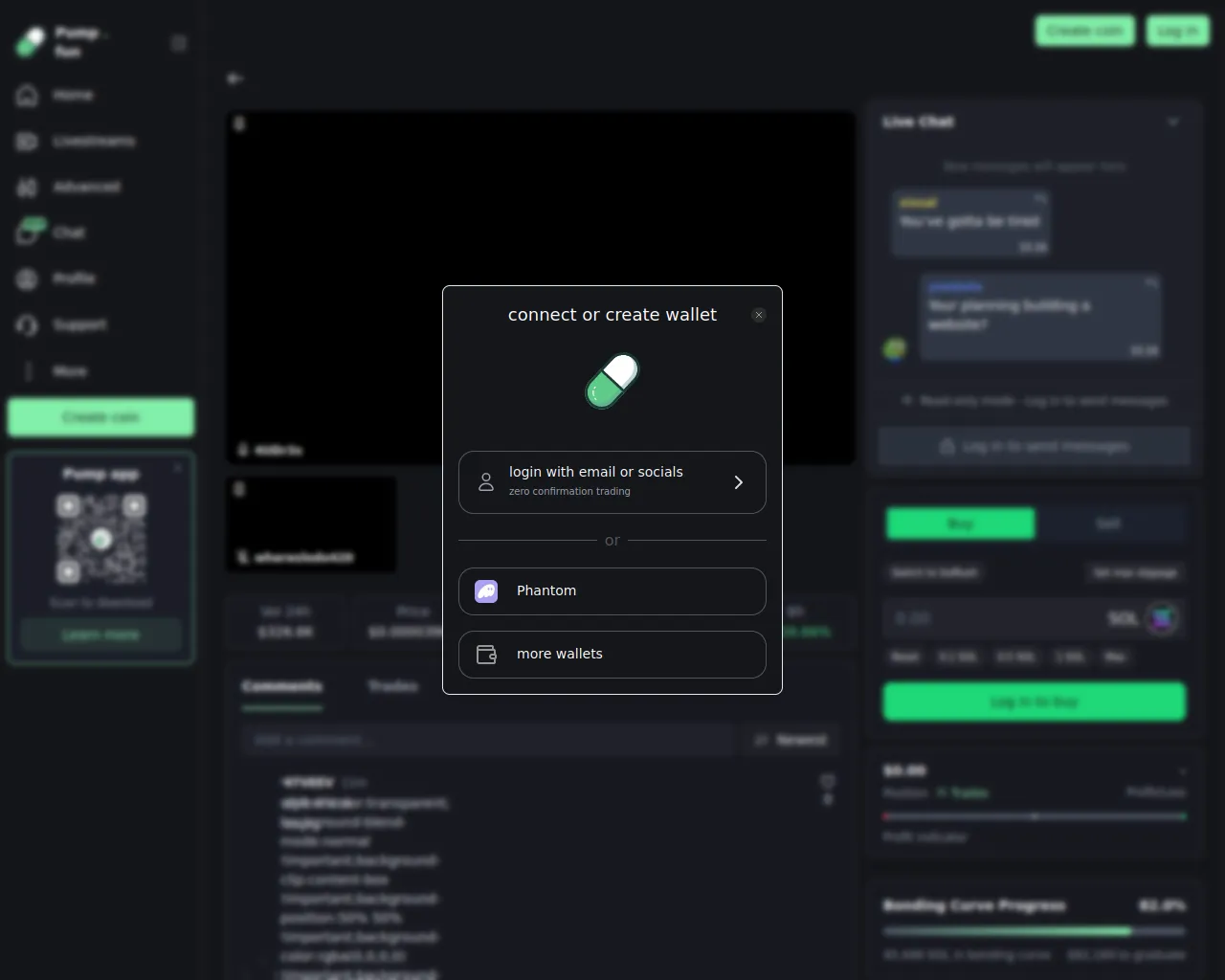Open the more wallets option
1225x980 pixels.
pyautogui.click(x=612, y=655)
